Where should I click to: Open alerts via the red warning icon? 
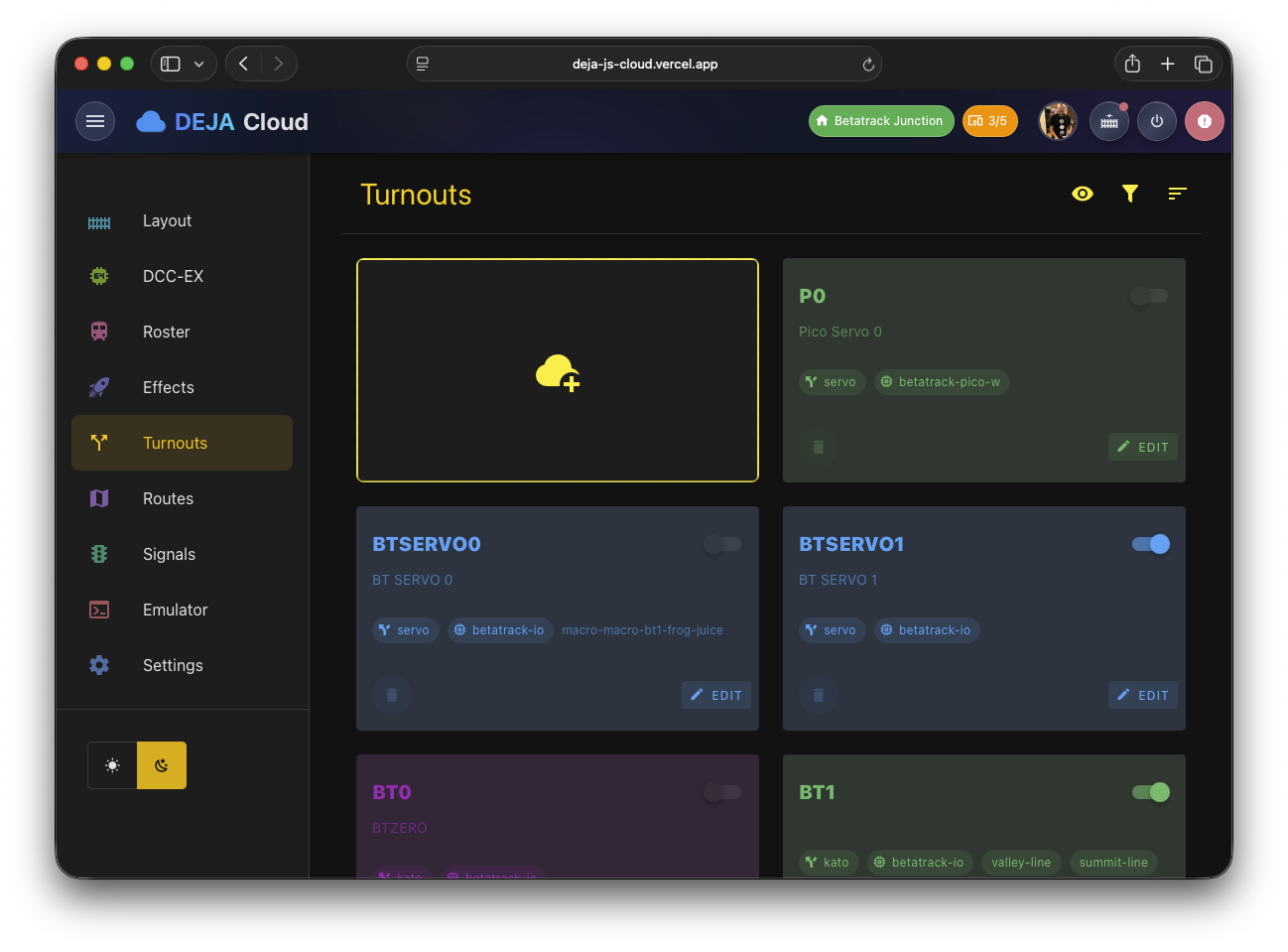pos(1204,120)
